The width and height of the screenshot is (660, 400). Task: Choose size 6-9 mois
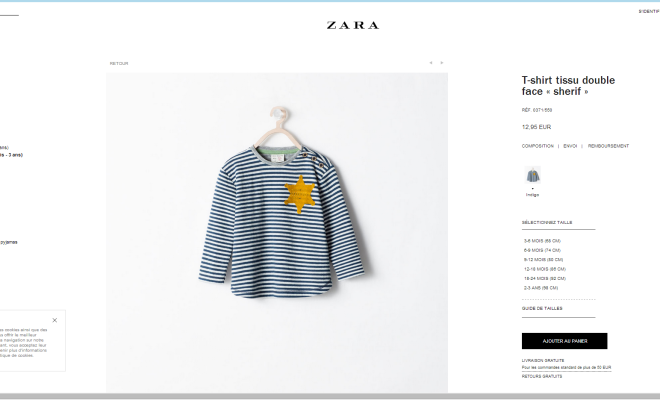pyautogui.click(x=542, y=250)
